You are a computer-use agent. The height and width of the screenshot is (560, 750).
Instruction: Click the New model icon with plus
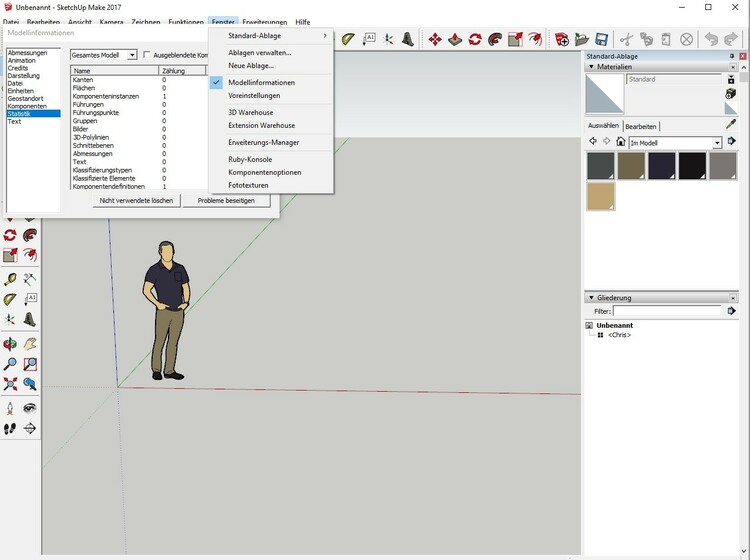[562, 39]
